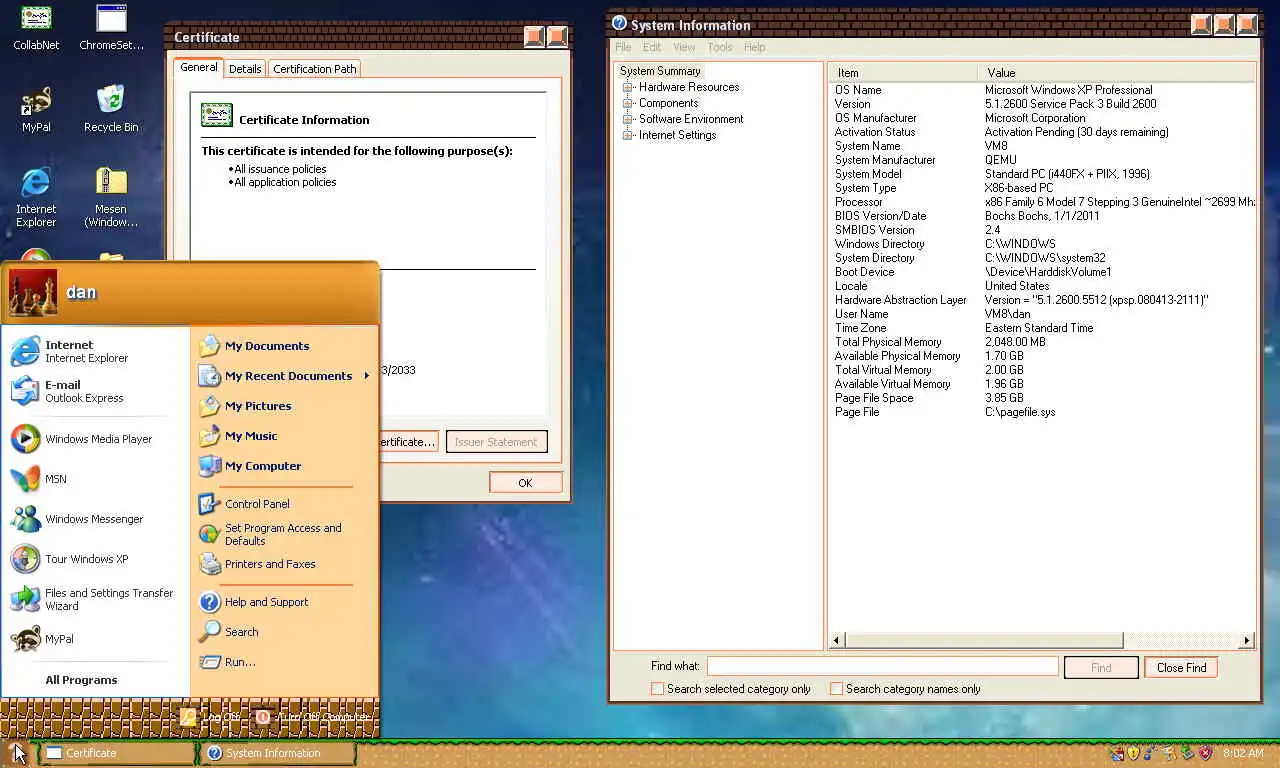Switch to the Details tab in Certificate
The height and width of the screenshot is (768, 1280).
pos(245,69)
